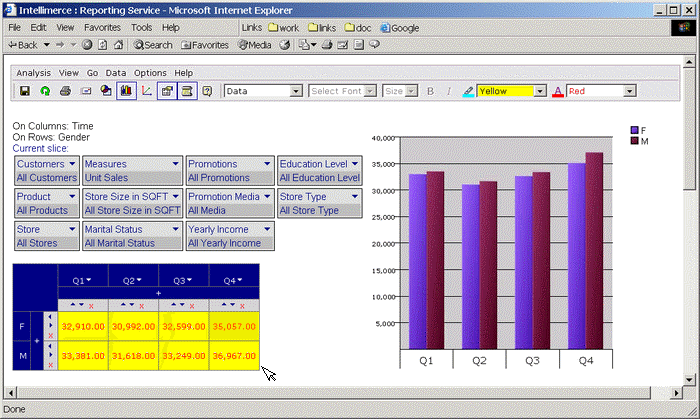The width and height of the screenshot is (700, 419).
Task: Click the Current slice link
Action: 41,149
